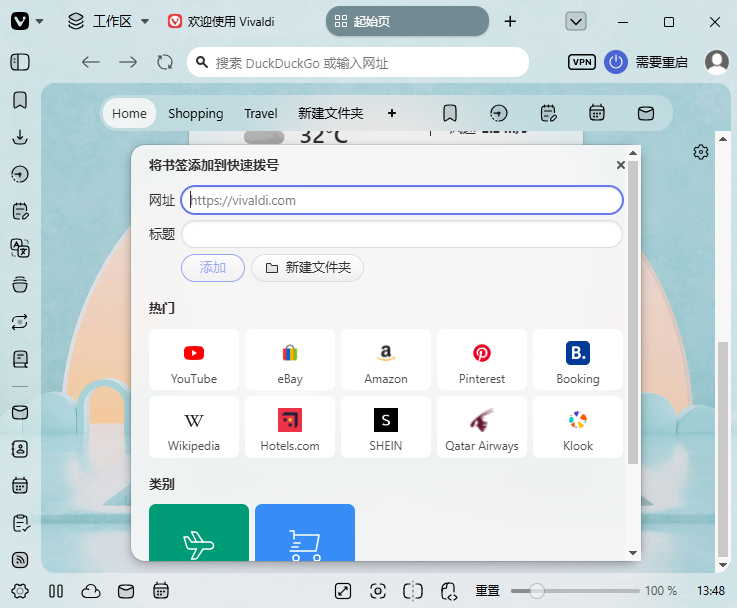Viewport: 737px width, 608px height.
Task: Open History from start page navigation
Action: click(x=499, y=113)
